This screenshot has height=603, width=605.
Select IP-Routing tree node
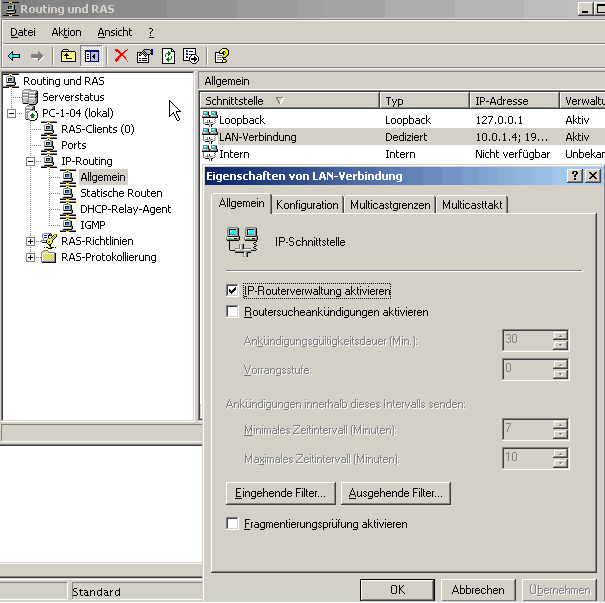pos(86,161)
